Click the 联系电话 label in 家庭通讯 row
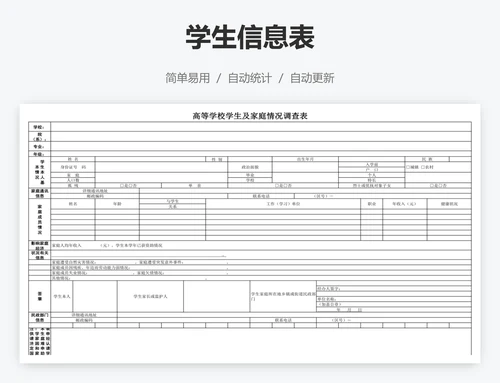 (261, 196)
